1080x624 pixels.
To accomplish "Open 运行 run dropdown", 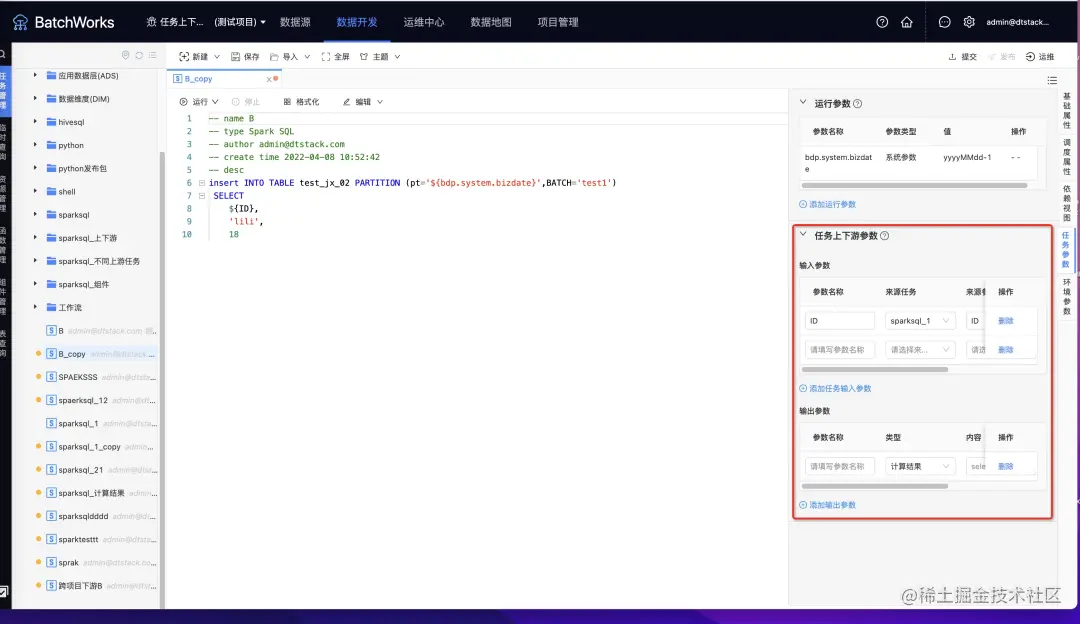I will pos(198,102).
